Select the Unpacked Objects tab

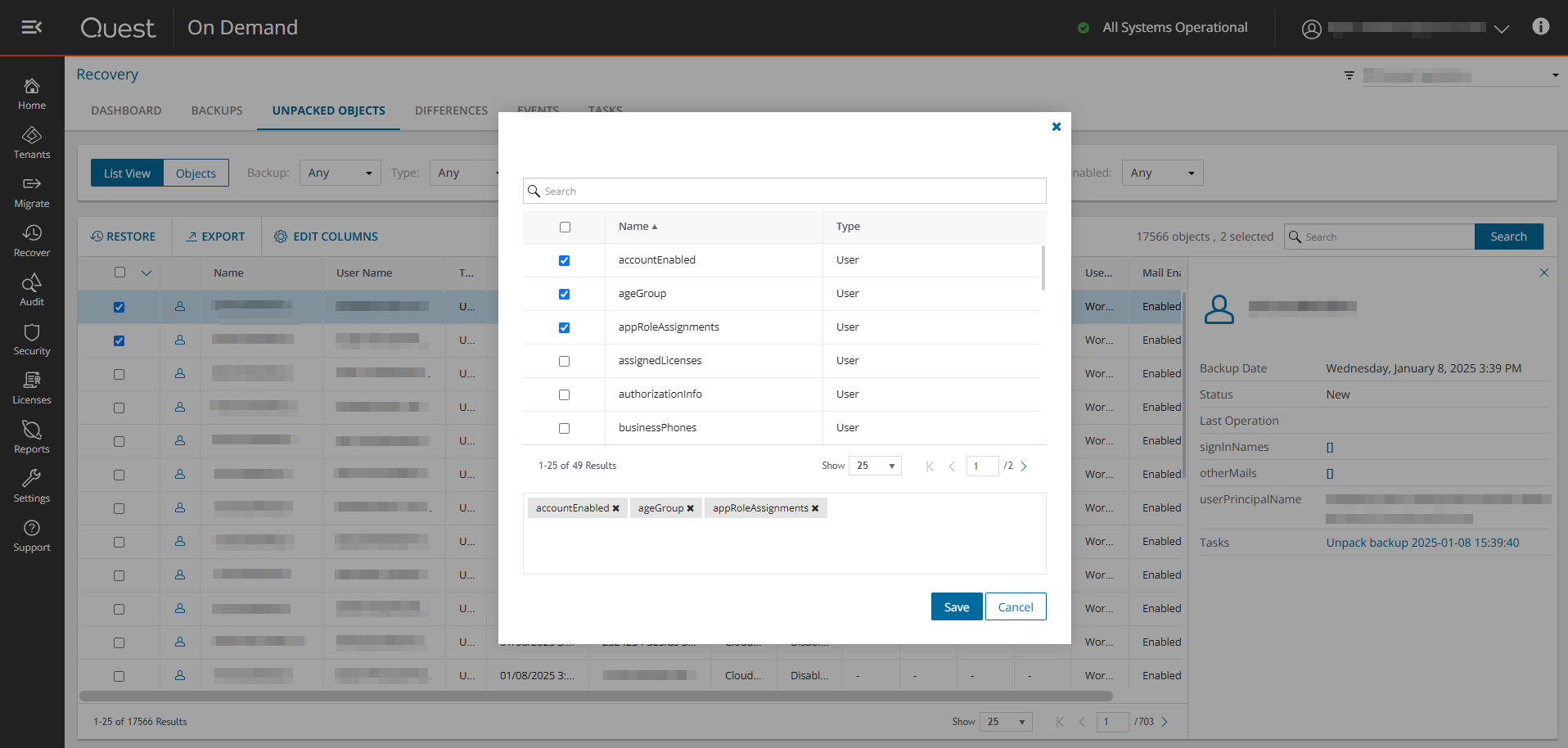[329, 110]
